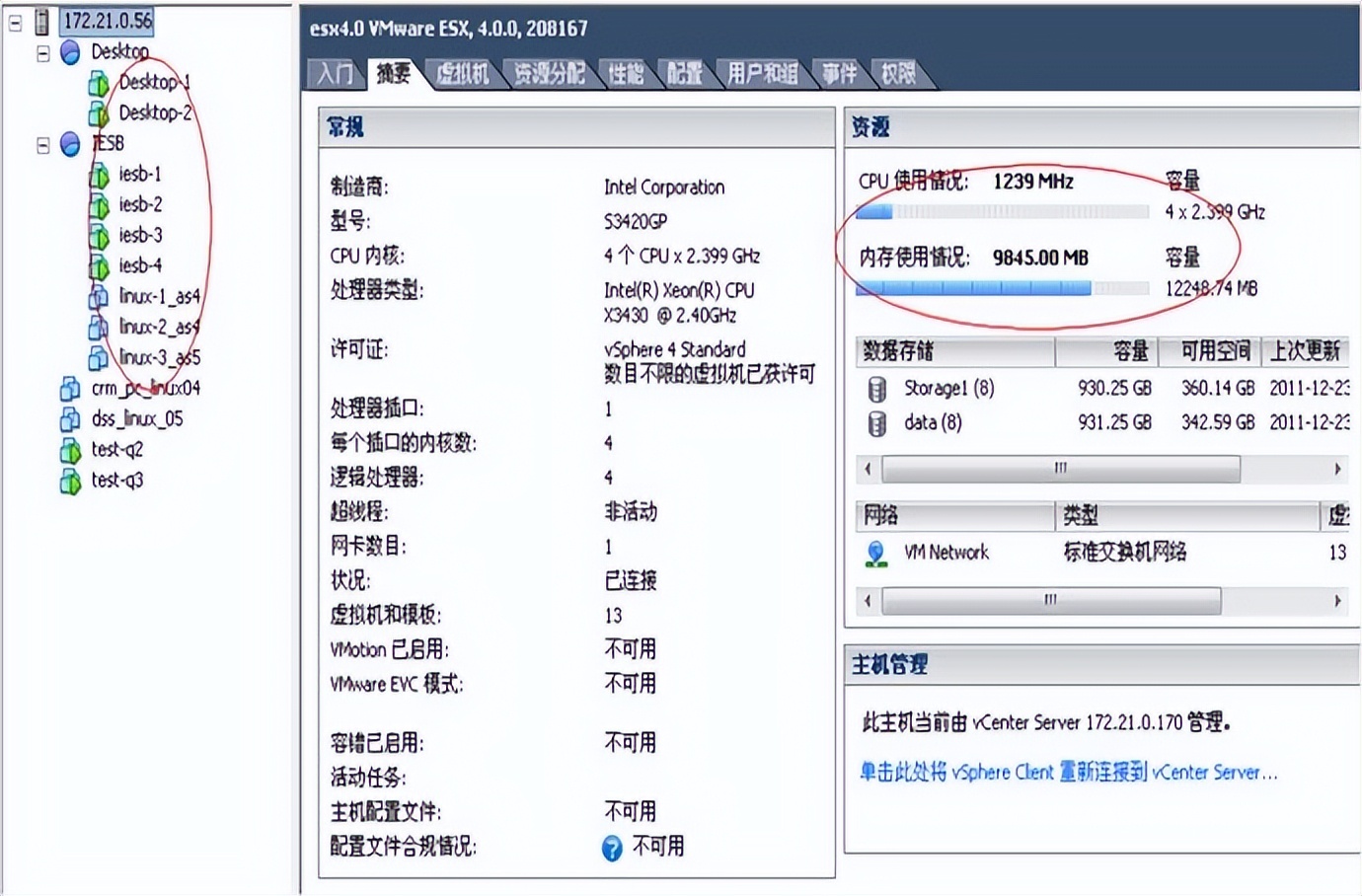Click the VM Network icon
This screenshot has height=896, width=1362.
pos(875,554)
